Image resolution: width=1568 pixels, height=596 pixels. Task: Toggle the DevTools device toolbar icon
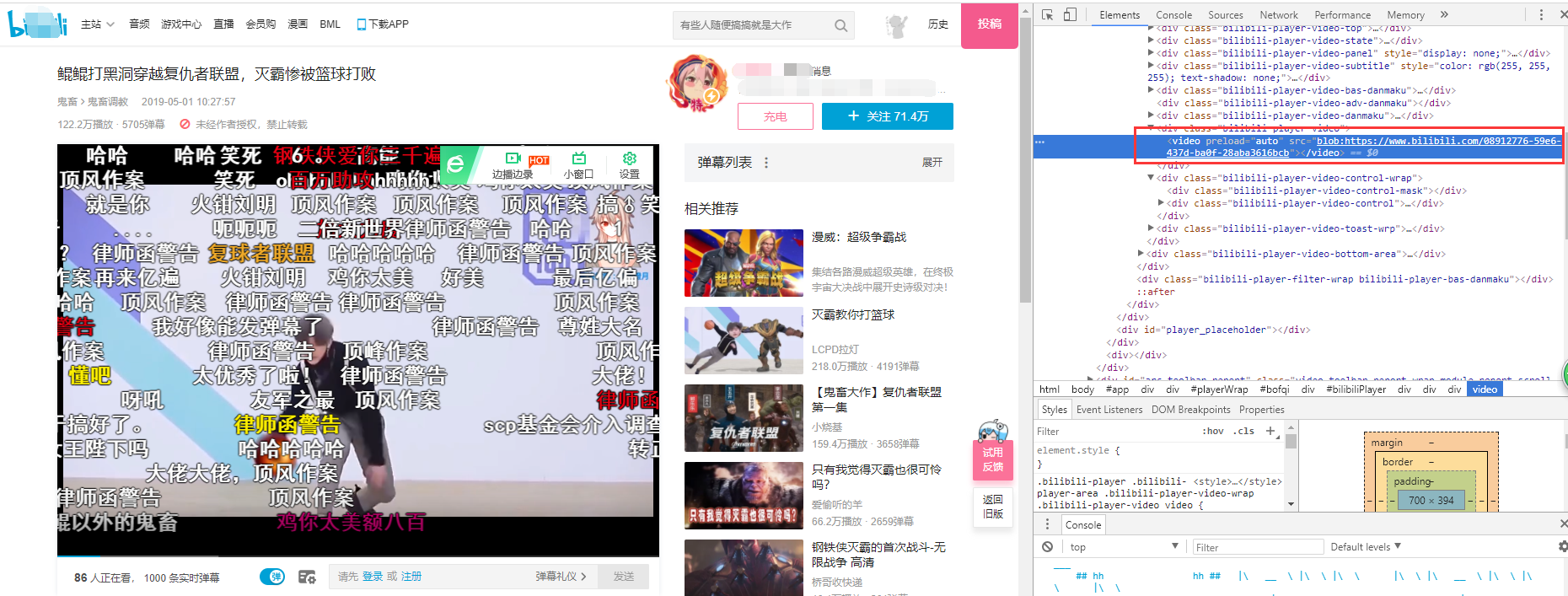coord(1070,14)
